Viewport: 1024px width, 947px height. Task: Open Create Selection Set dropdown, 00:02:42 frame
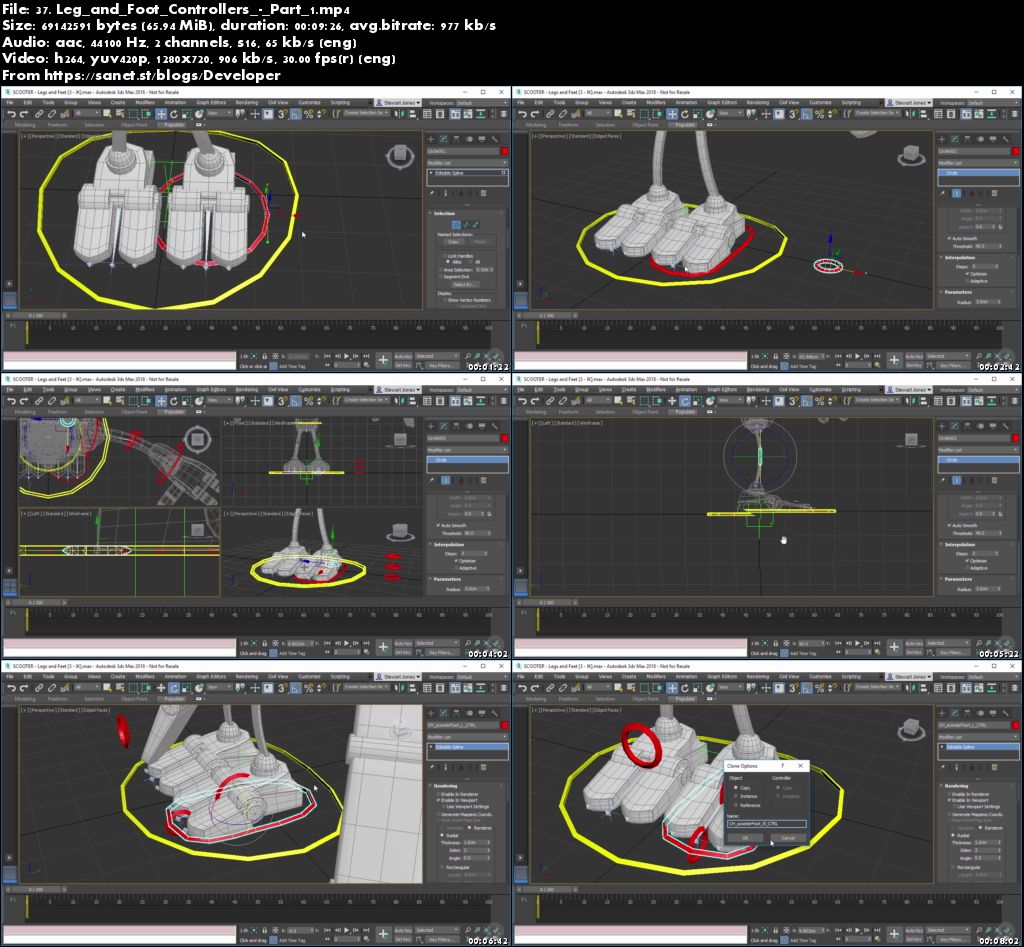coord(878,113)
